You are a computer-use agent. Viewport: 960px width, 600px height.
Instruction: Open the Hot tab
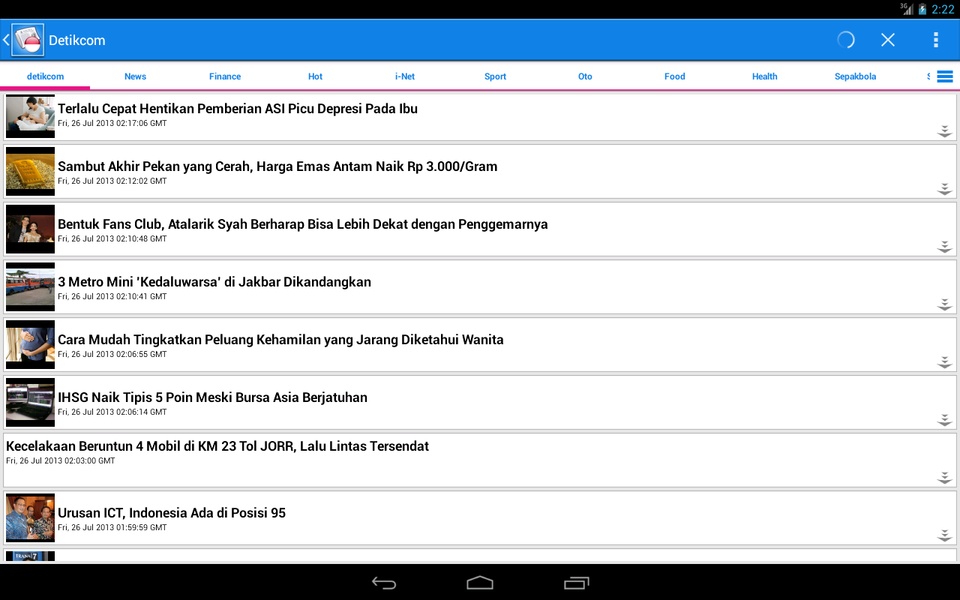315,77
